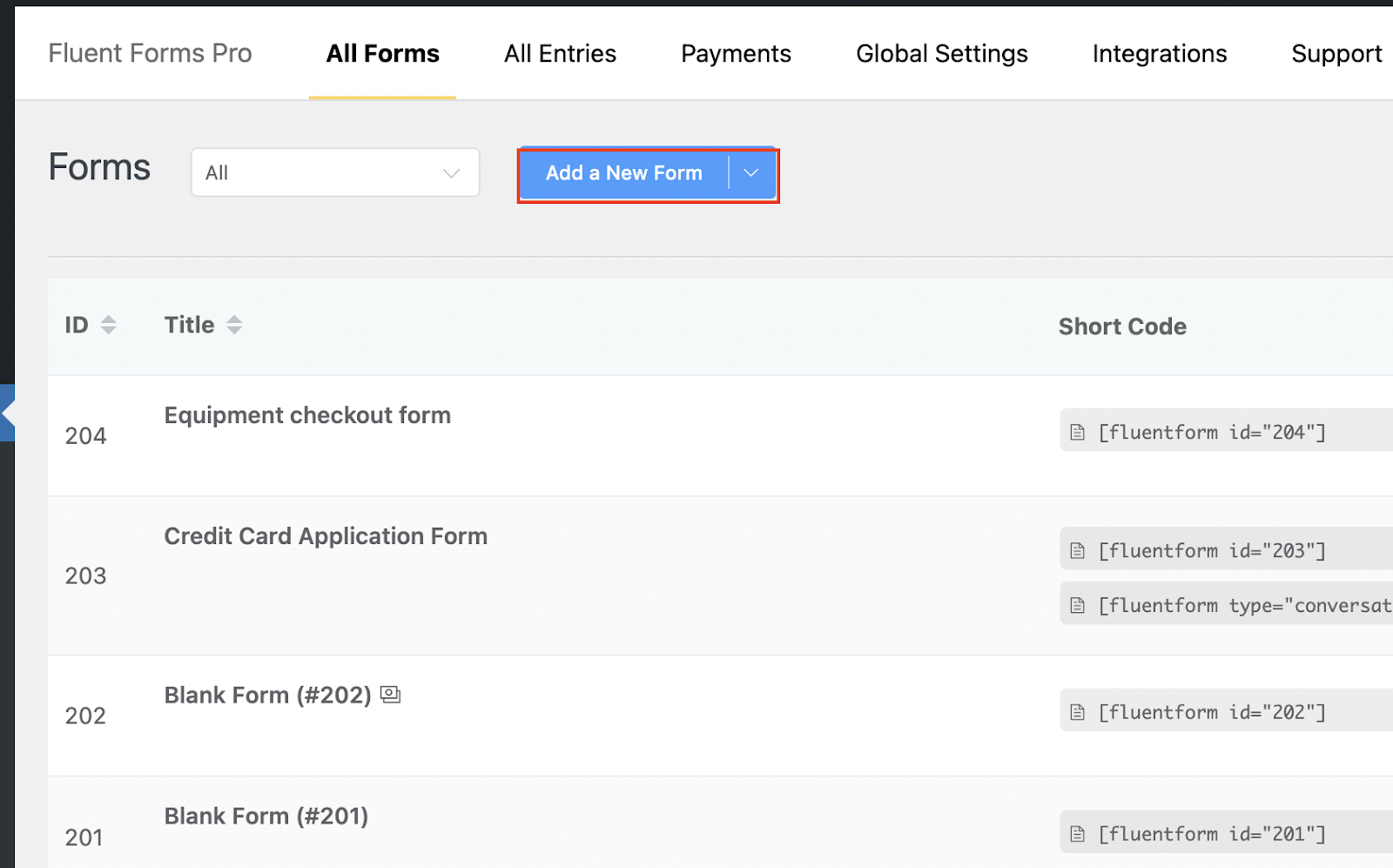
Task: Click the copy icon beside shortcode 202
Action: (1078, 712)
